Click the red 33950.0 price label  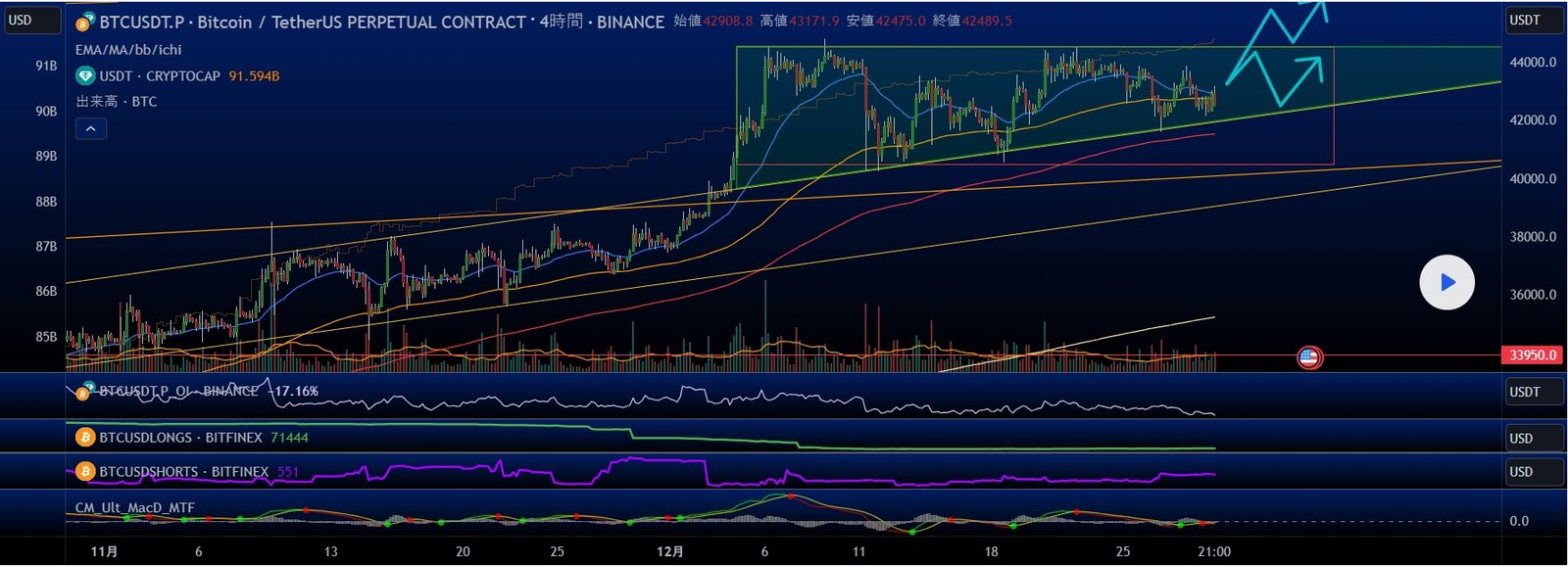pyautogui.click(x=1533, y=355)
